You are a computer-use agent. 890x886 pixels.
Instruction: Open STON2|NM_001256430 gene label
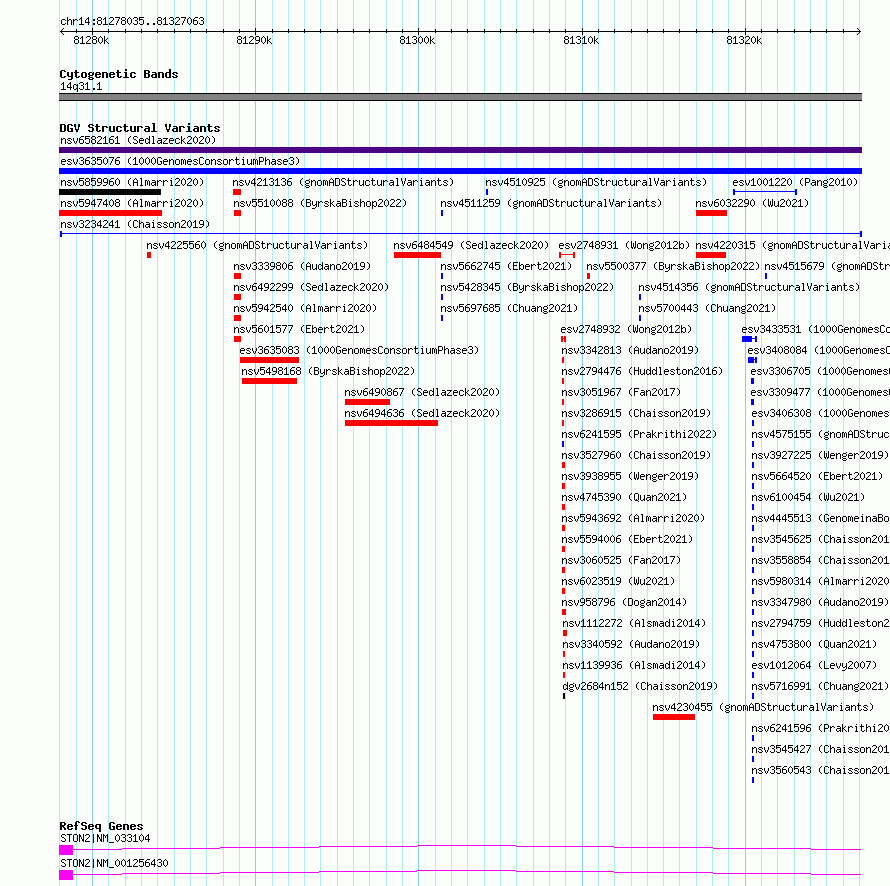point(114,863)
